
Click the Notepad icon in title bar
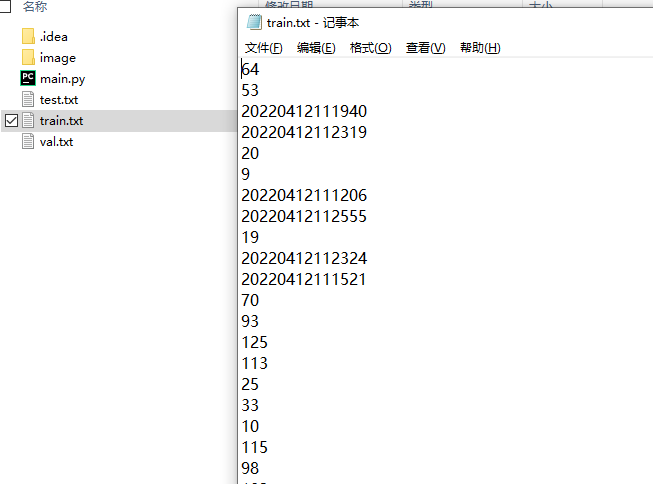pos(254,22)
